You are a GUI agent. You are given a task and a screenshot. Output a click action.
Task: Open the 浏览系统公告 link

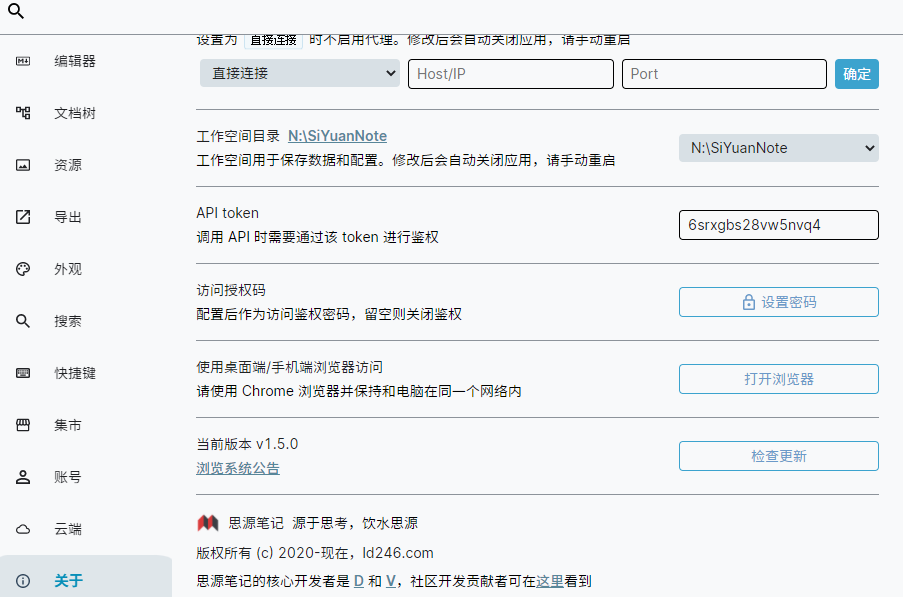click(238, 468)
